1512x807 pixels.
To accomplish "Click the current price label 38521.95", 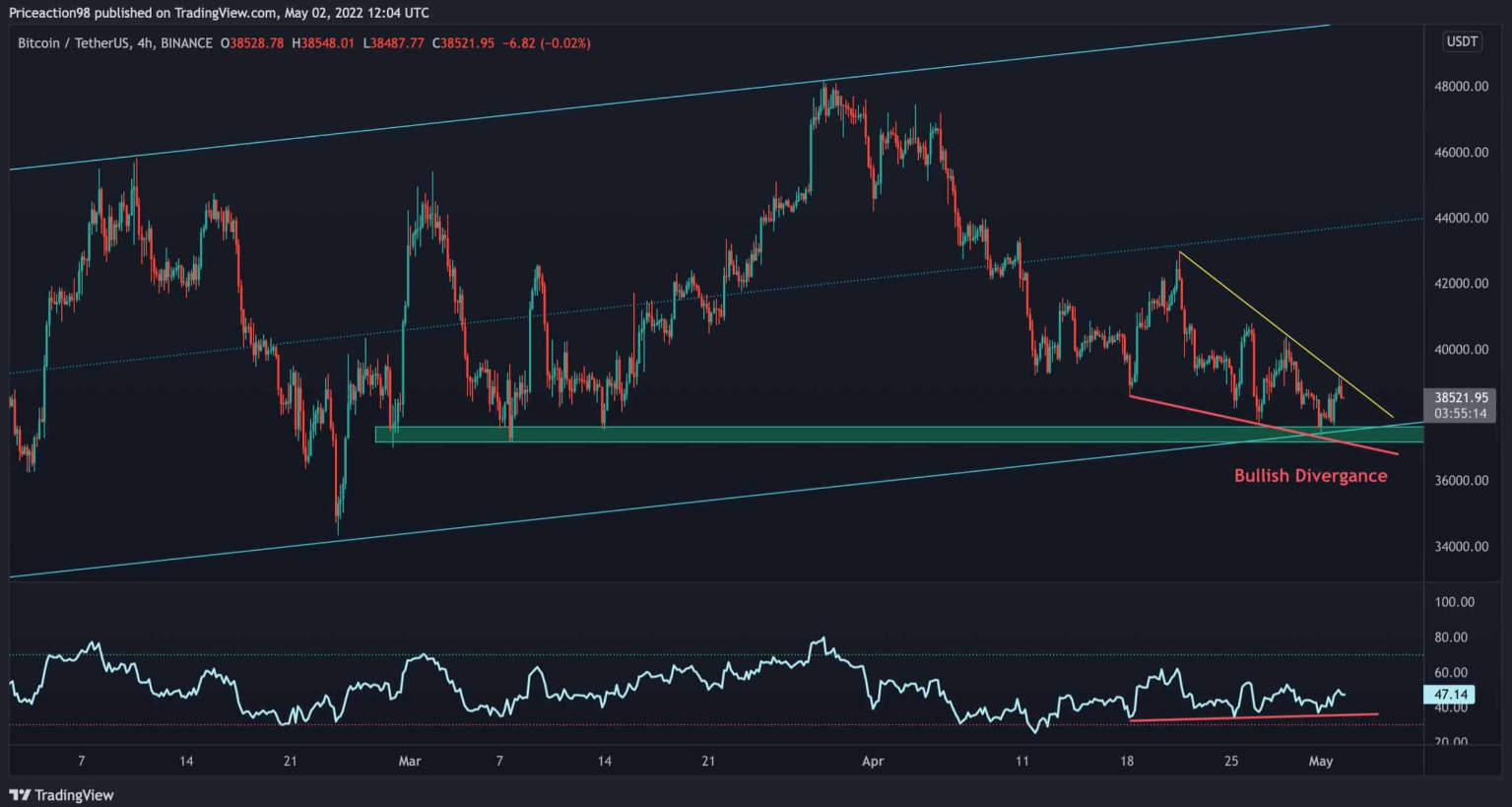I will [x=1460, y=398].
